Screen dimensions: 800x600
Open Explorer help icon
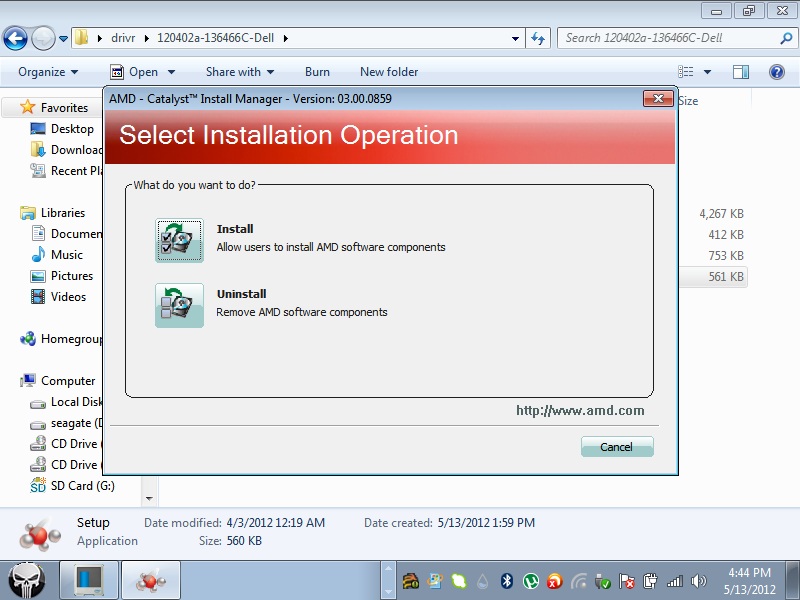point(777,72)
